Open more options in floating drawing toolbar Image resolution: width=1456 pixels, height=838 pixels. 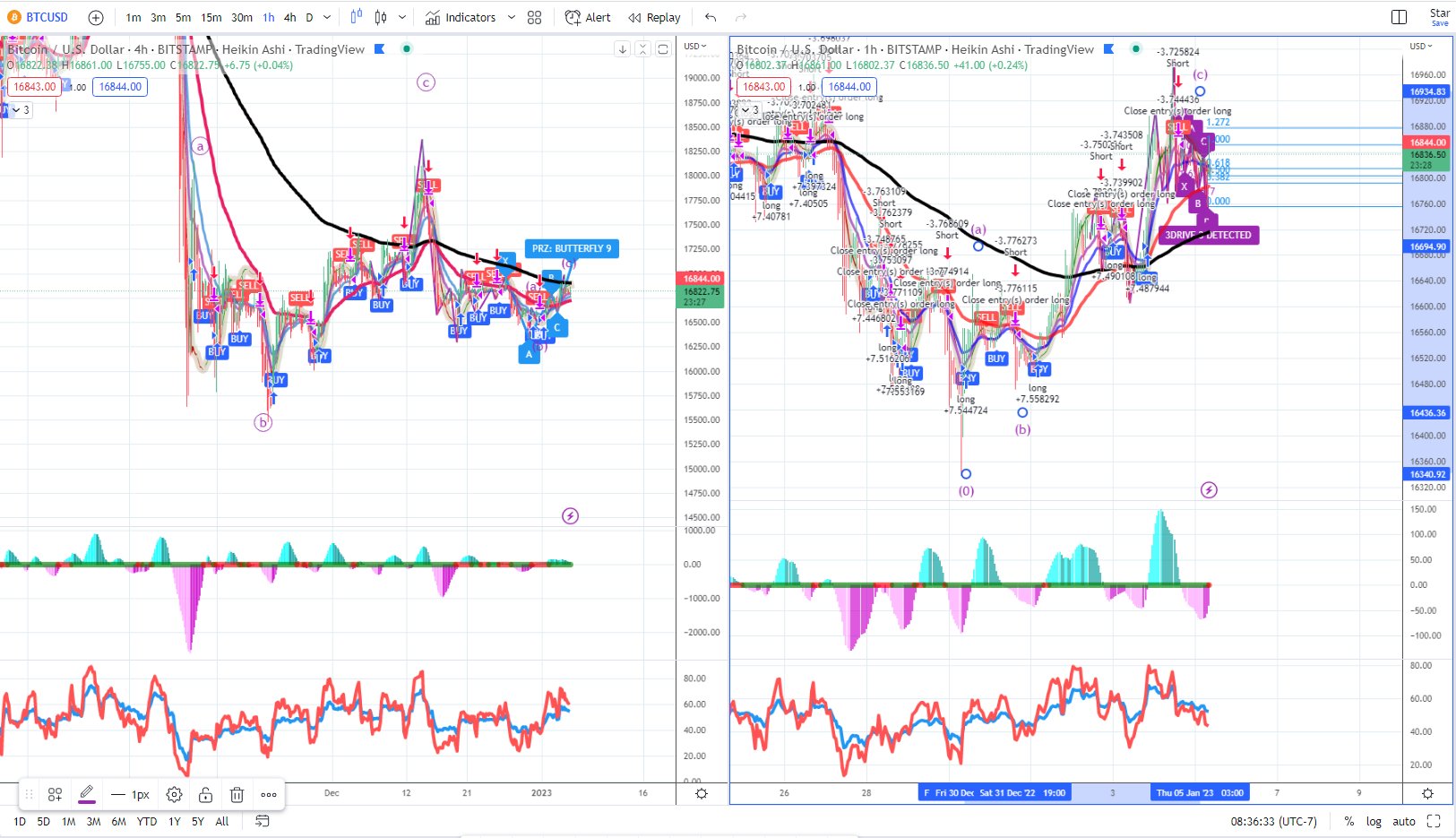[269, 794]
